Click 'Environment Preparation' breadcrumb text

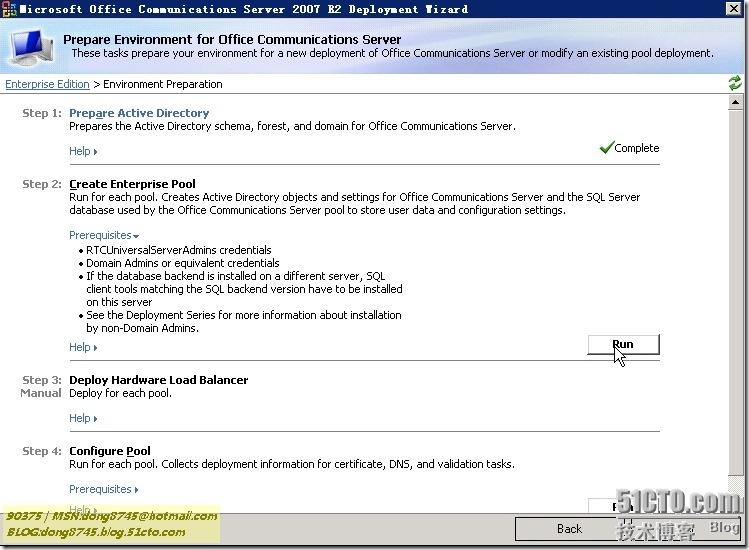tap(163, 84)
